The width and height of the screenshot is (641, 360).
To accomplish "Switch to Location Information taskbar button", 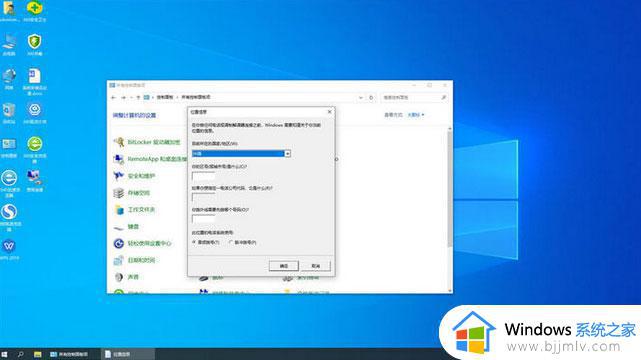I will [x=128, y=354].
